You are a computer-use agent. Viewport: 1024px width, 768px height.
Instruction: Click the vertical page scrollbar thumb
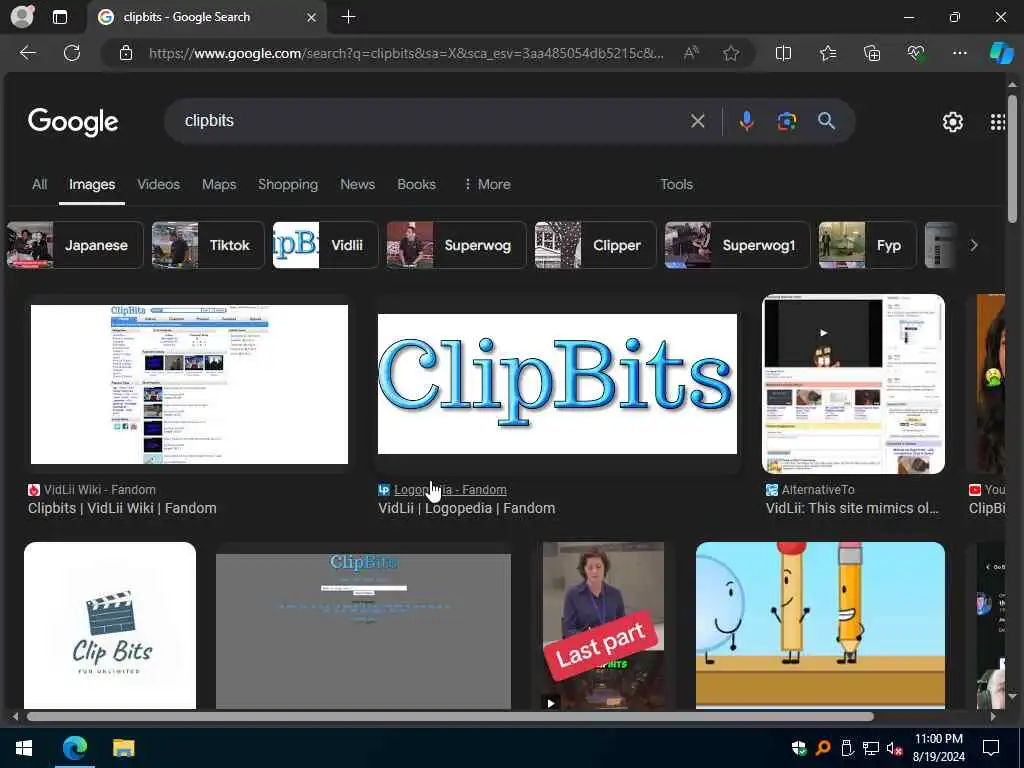1012,159
